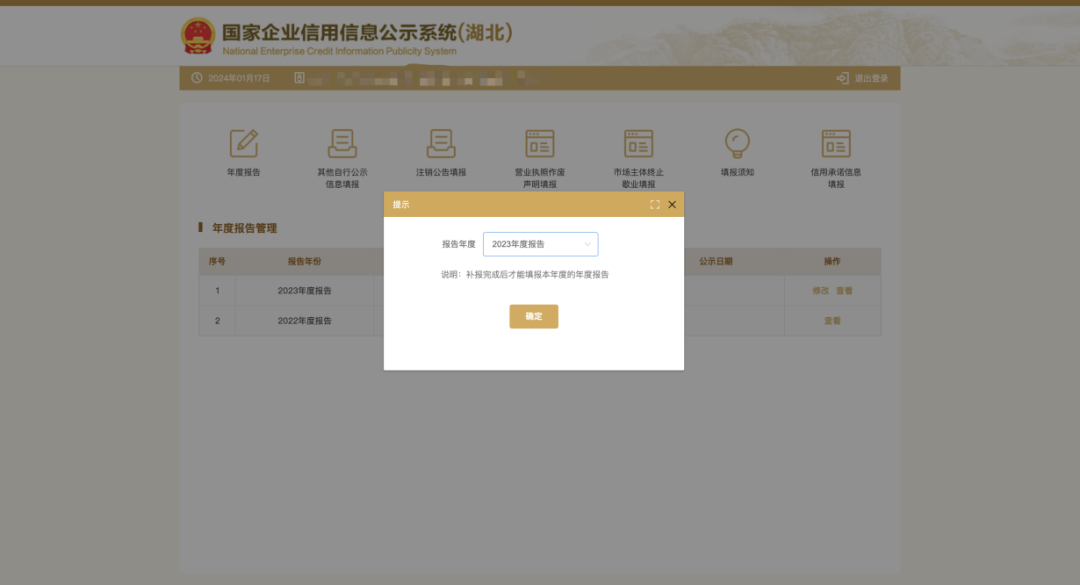The height and width of the screenshot is (585, 1080).
Task: Open the 填报须知 lightbulb icon
Action: pos(737,144)
